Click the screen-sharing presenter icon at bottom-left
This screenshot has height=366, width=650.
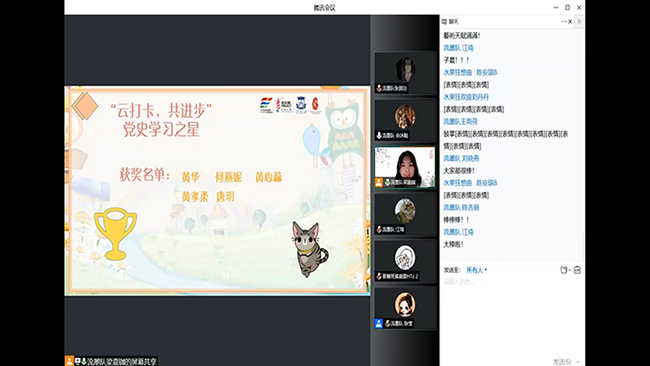pyautogui.click(x=69, y=361)
